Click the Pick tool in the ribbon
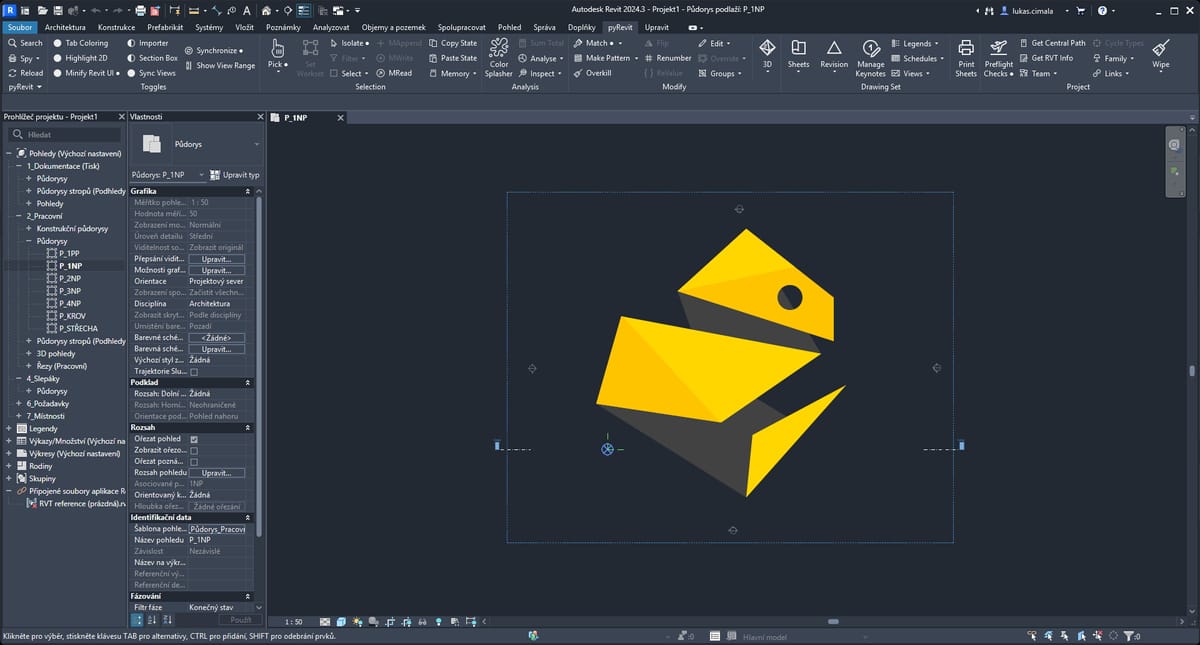This screenshot has height=645, width=1200. pos(276,50)
